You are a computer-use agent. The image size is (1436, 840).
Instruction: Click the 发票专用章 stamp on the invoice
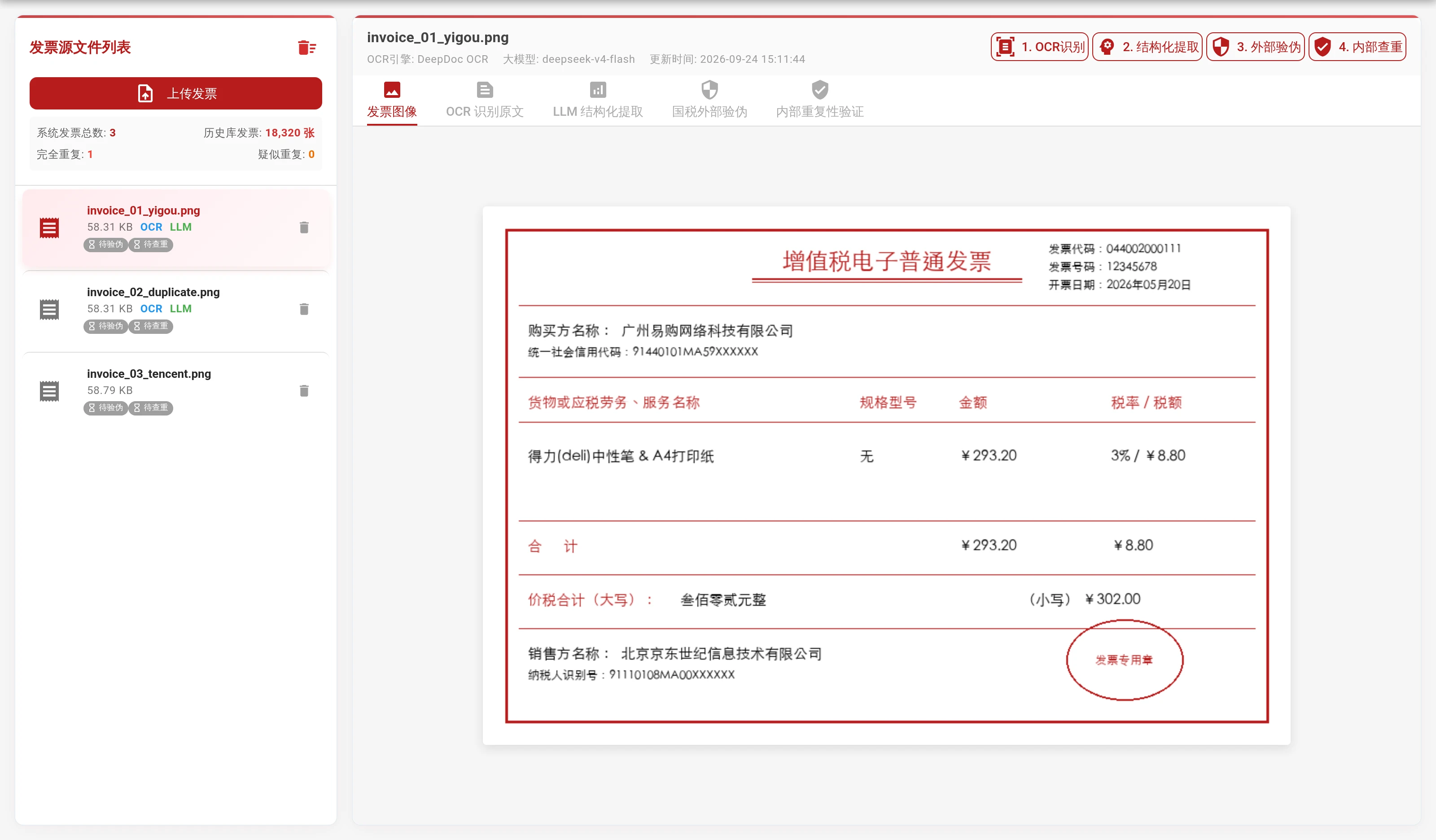[1124, 660]
